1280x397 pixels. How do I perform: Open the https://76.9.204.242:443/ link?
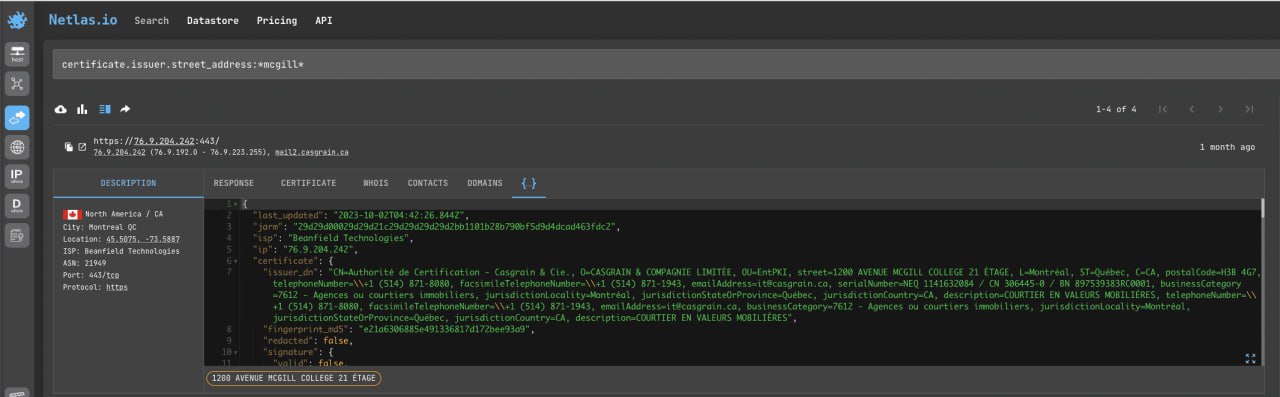156,141
